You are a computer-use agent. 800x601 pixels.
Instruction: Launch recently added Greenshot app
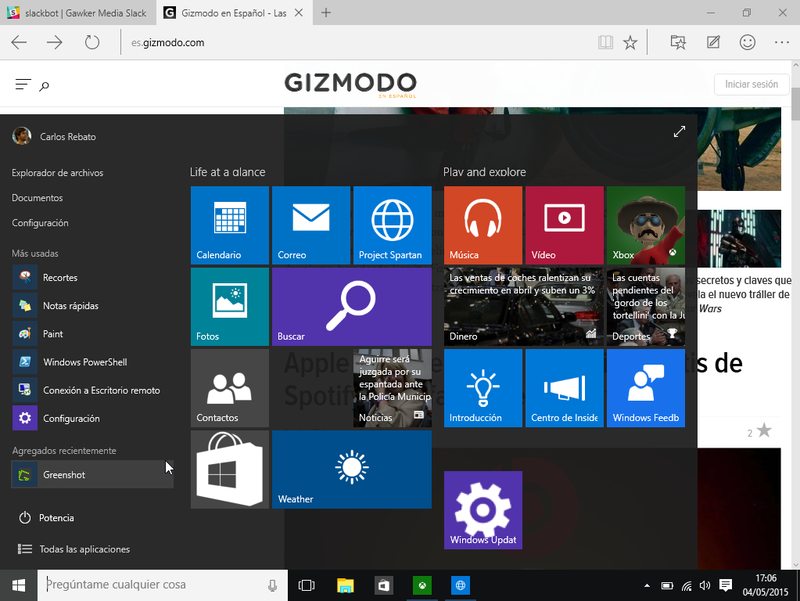click(92, 474)
